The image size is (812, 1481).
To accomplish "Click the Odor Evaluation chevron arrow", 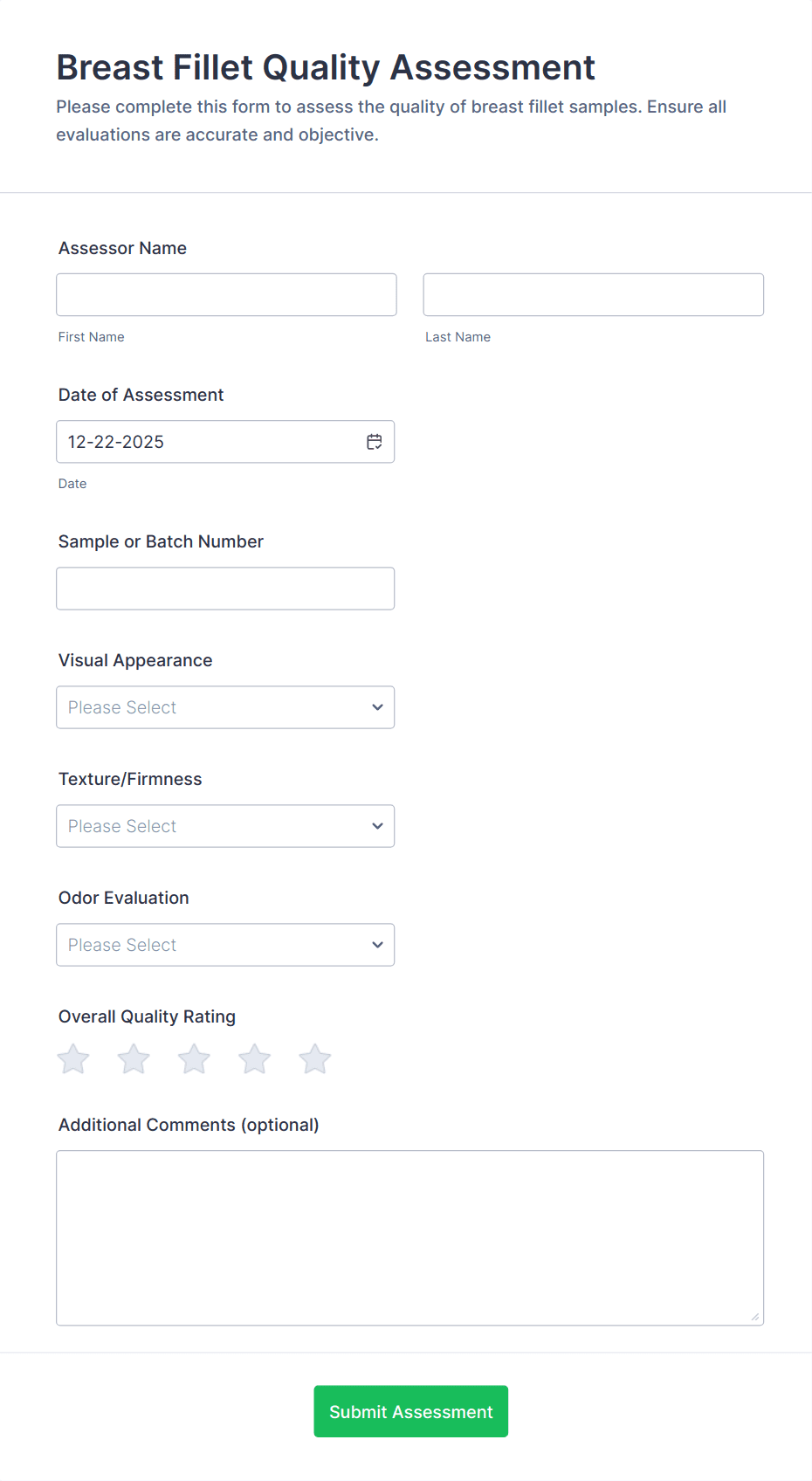I will [377, 945].
